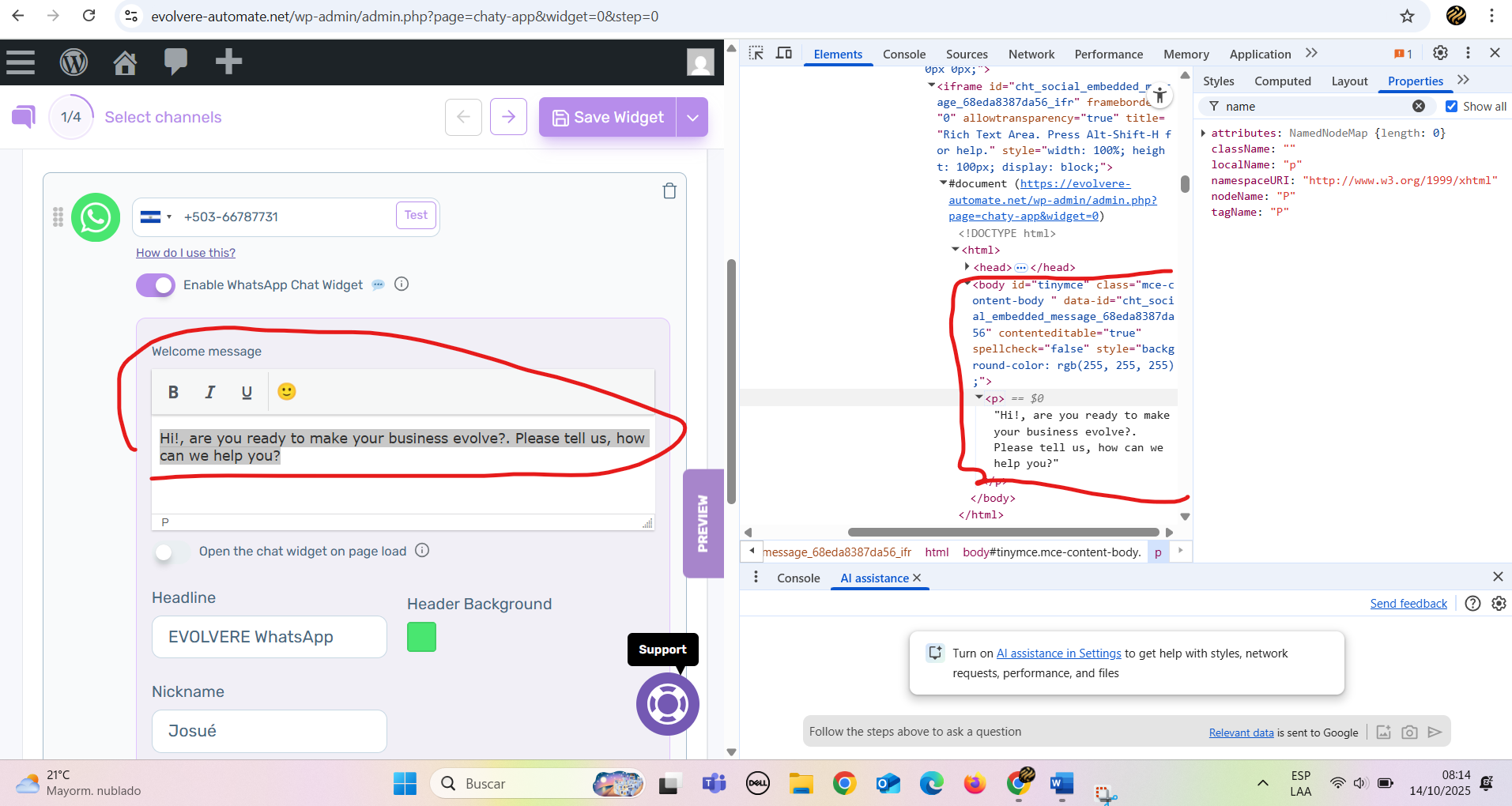Viewport: 1512px width, 806px height.
Task: Click the Bold formatting icon
Action: tap(173, 392)
